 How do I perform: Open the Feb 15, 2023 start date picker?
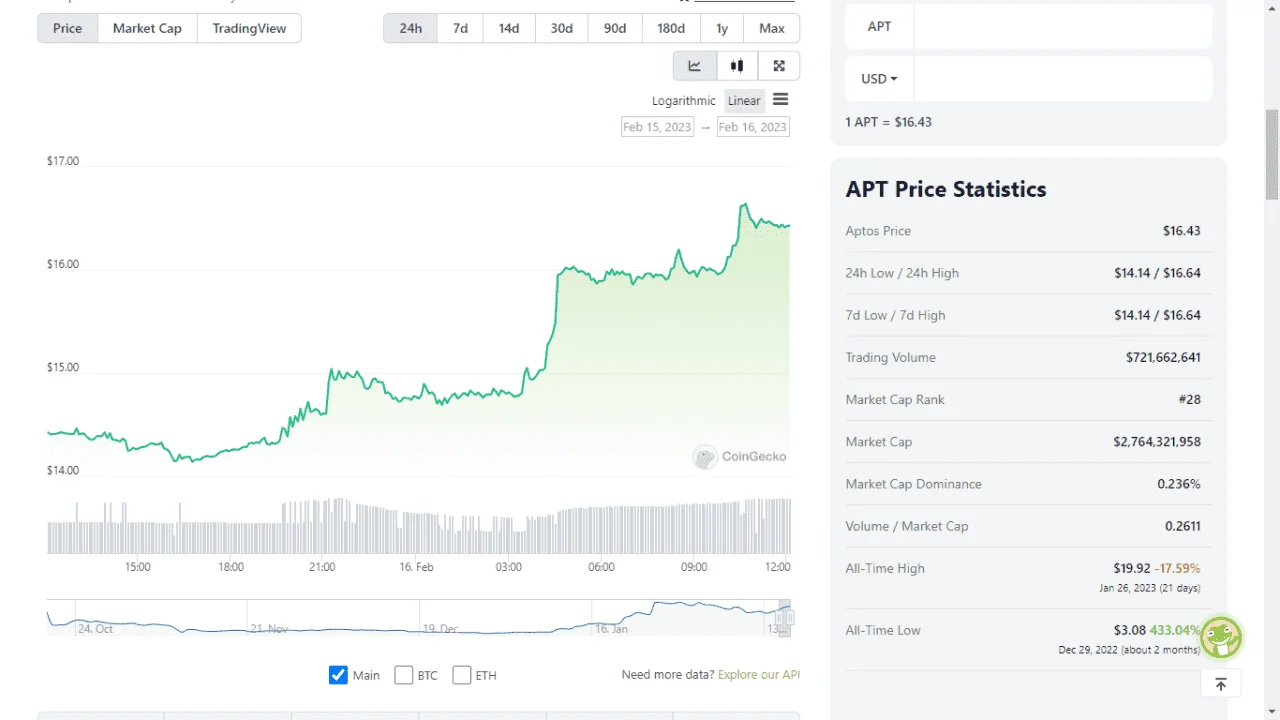click(x=657, y=127)
